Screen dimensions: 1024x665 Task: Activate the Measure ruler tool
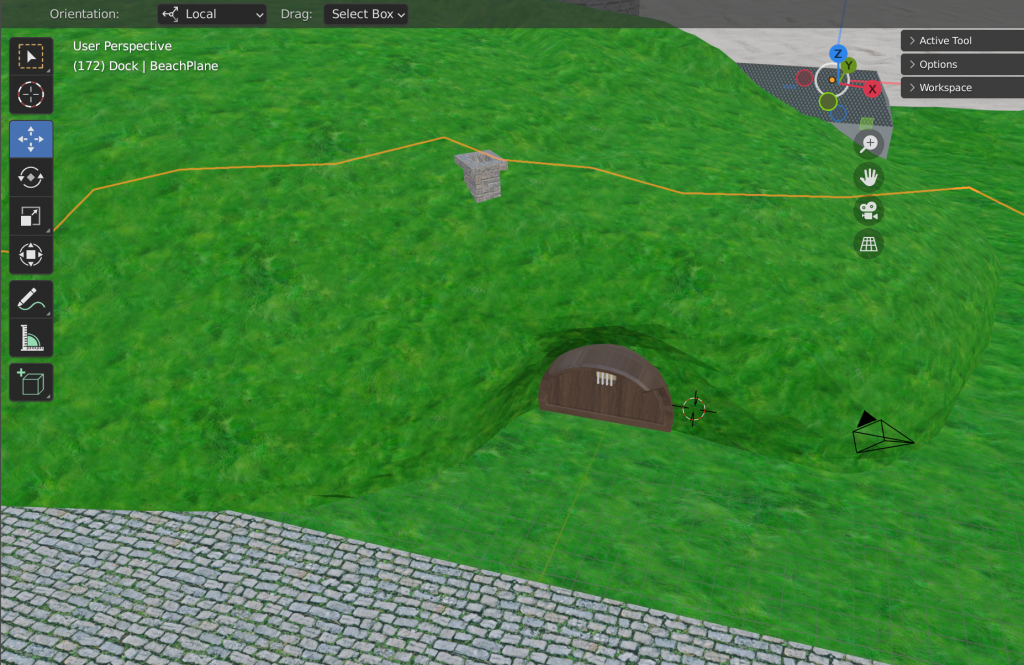tap(31, 338)
